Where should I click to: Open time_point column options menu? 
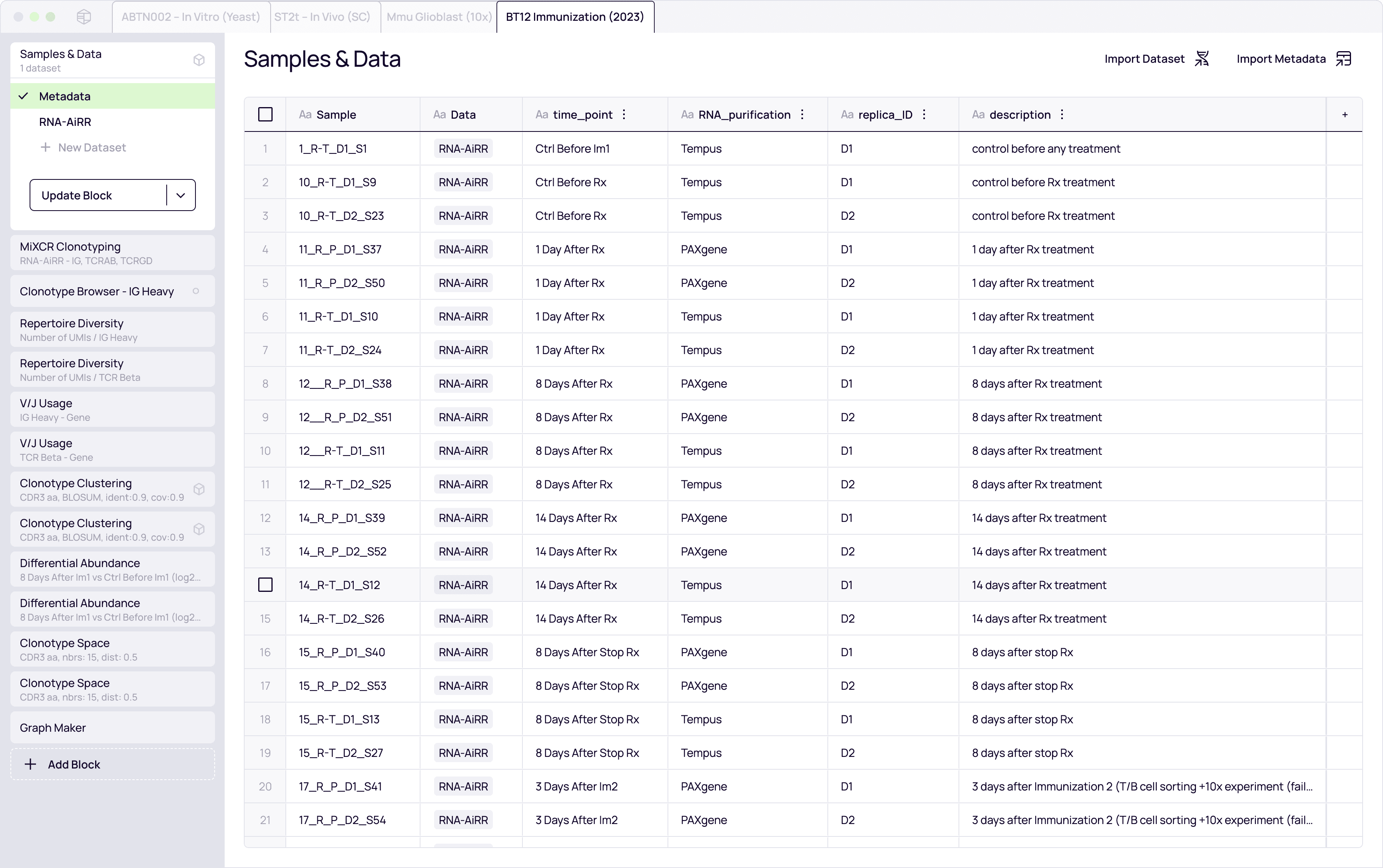624,114
